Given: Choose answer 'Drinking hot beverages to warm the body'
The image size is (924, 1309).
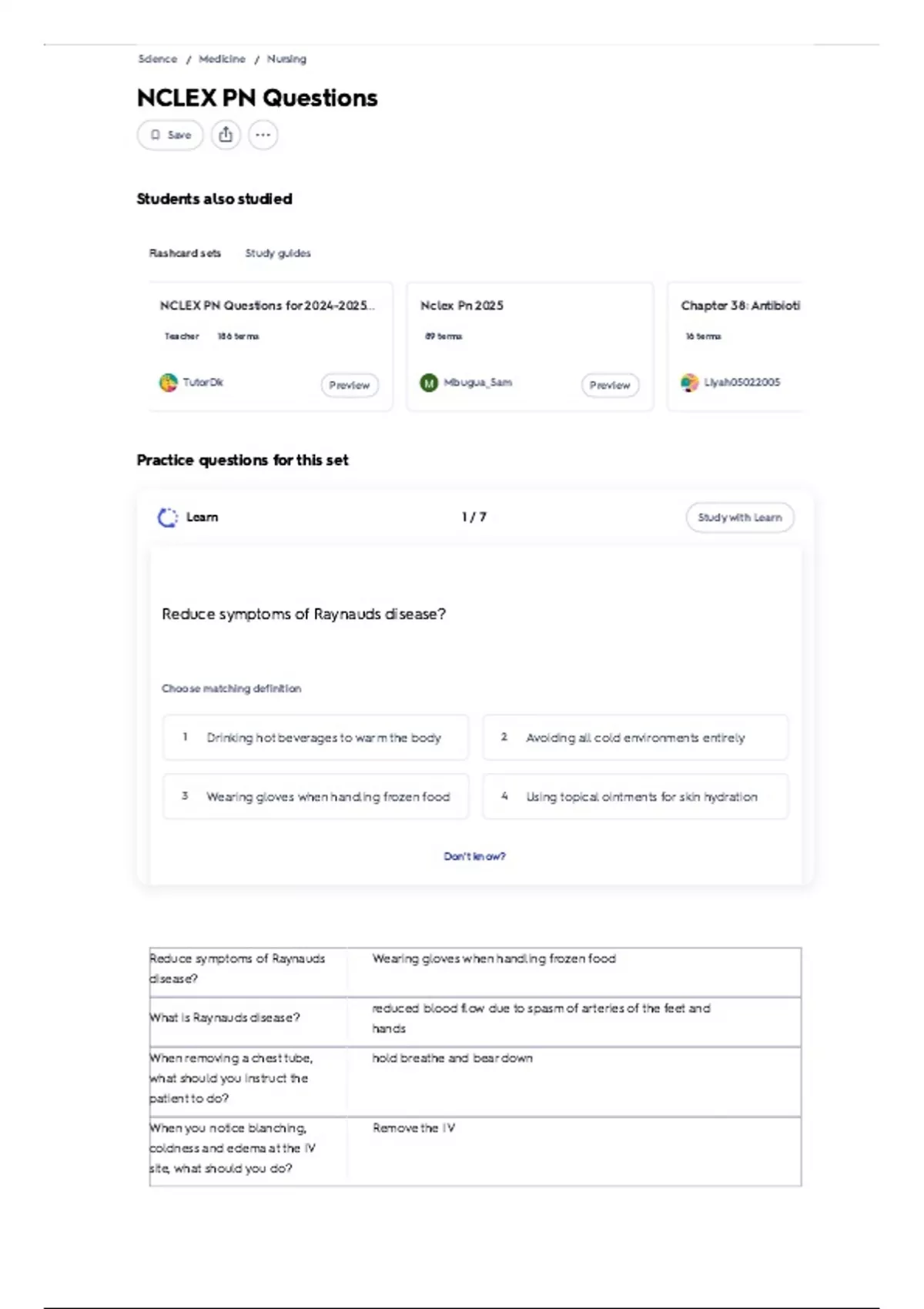Looking at the screenshot, I should 316,738.
